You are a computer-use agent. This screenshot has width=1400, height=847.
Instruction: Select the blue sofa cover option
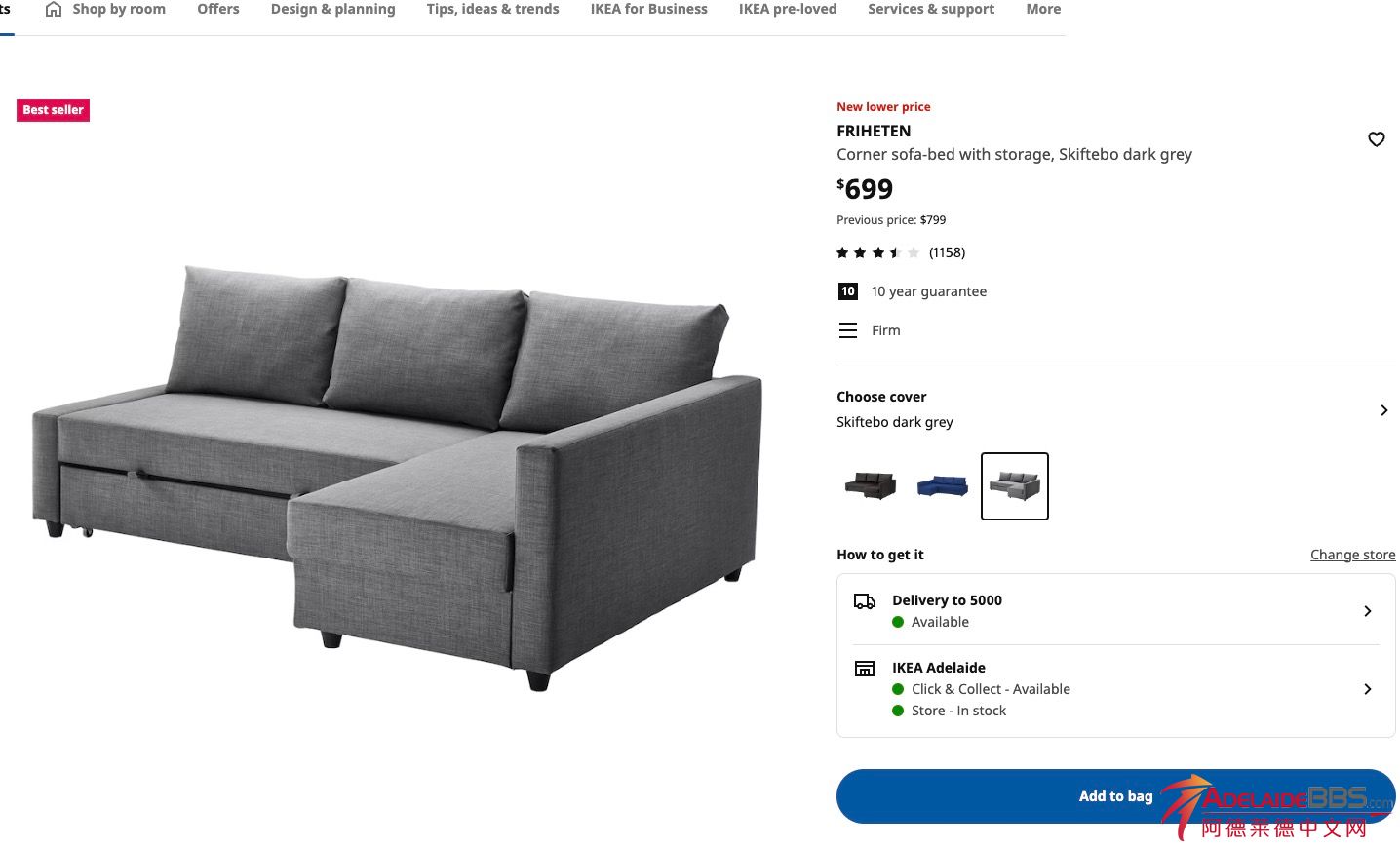943,485
